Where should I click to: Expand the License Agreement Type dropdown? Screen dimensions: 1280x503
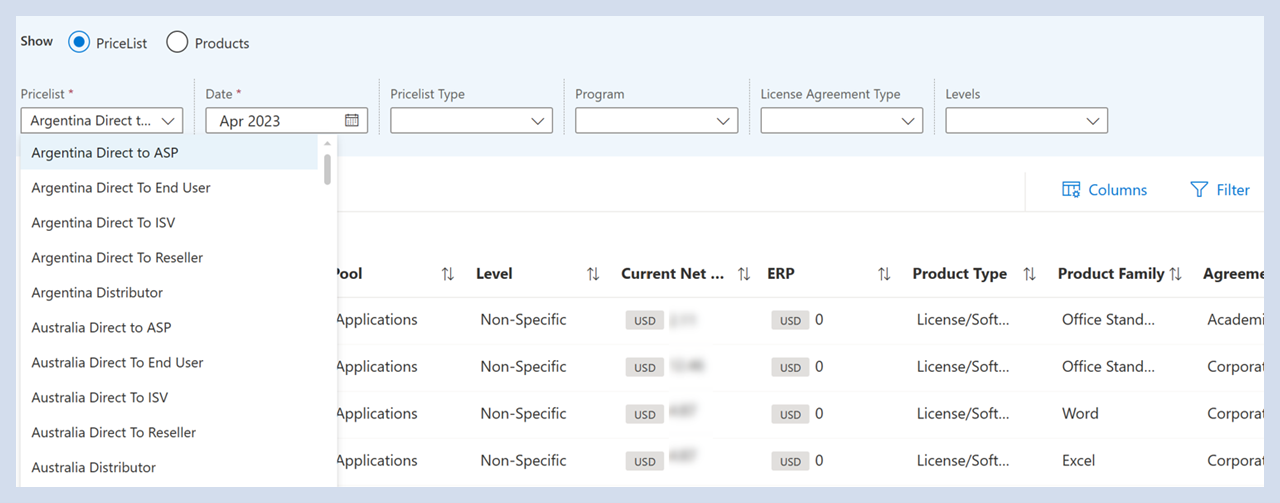pyautogui.click(x=841, y=121)
